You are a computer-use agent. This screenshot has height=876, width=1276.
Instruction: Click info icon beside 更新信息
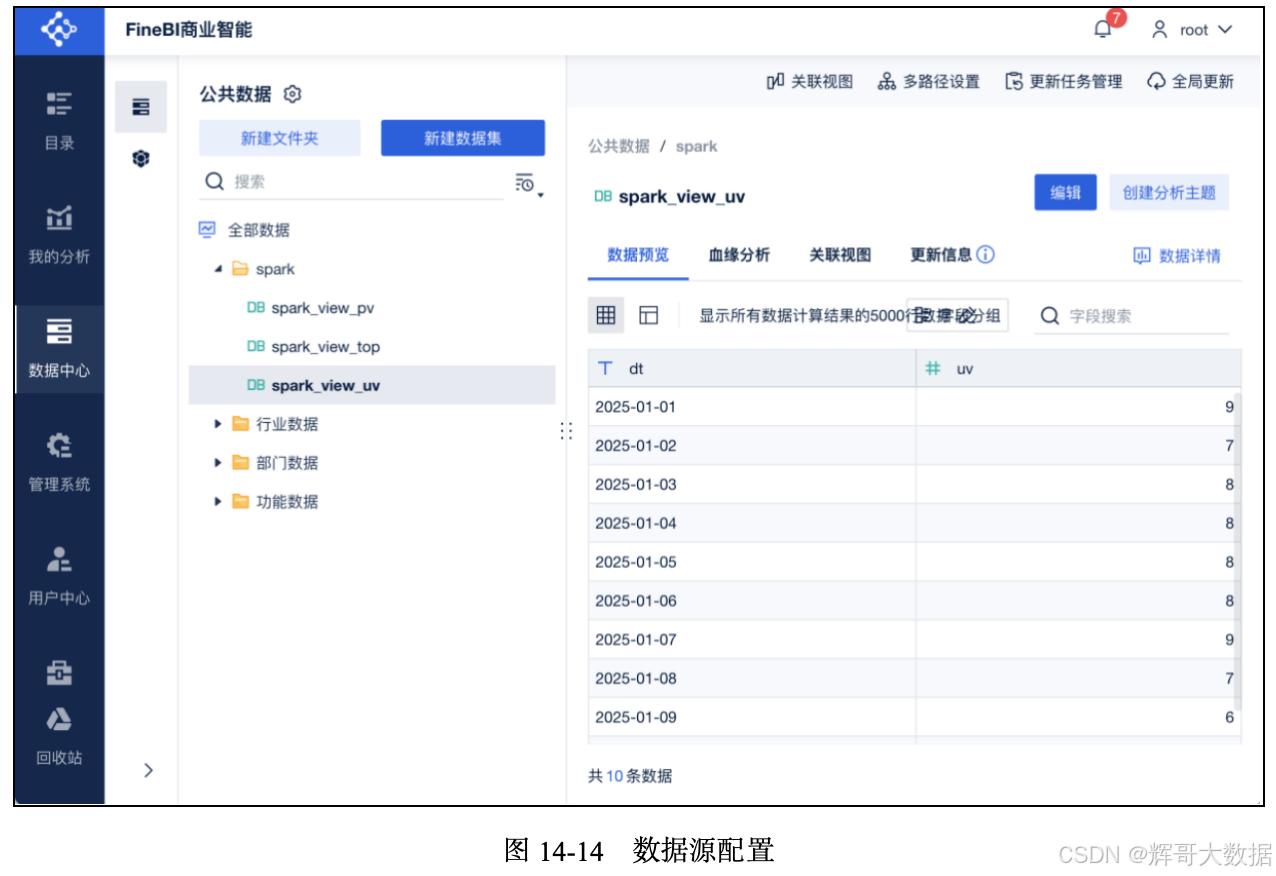[x=986, y=255]
